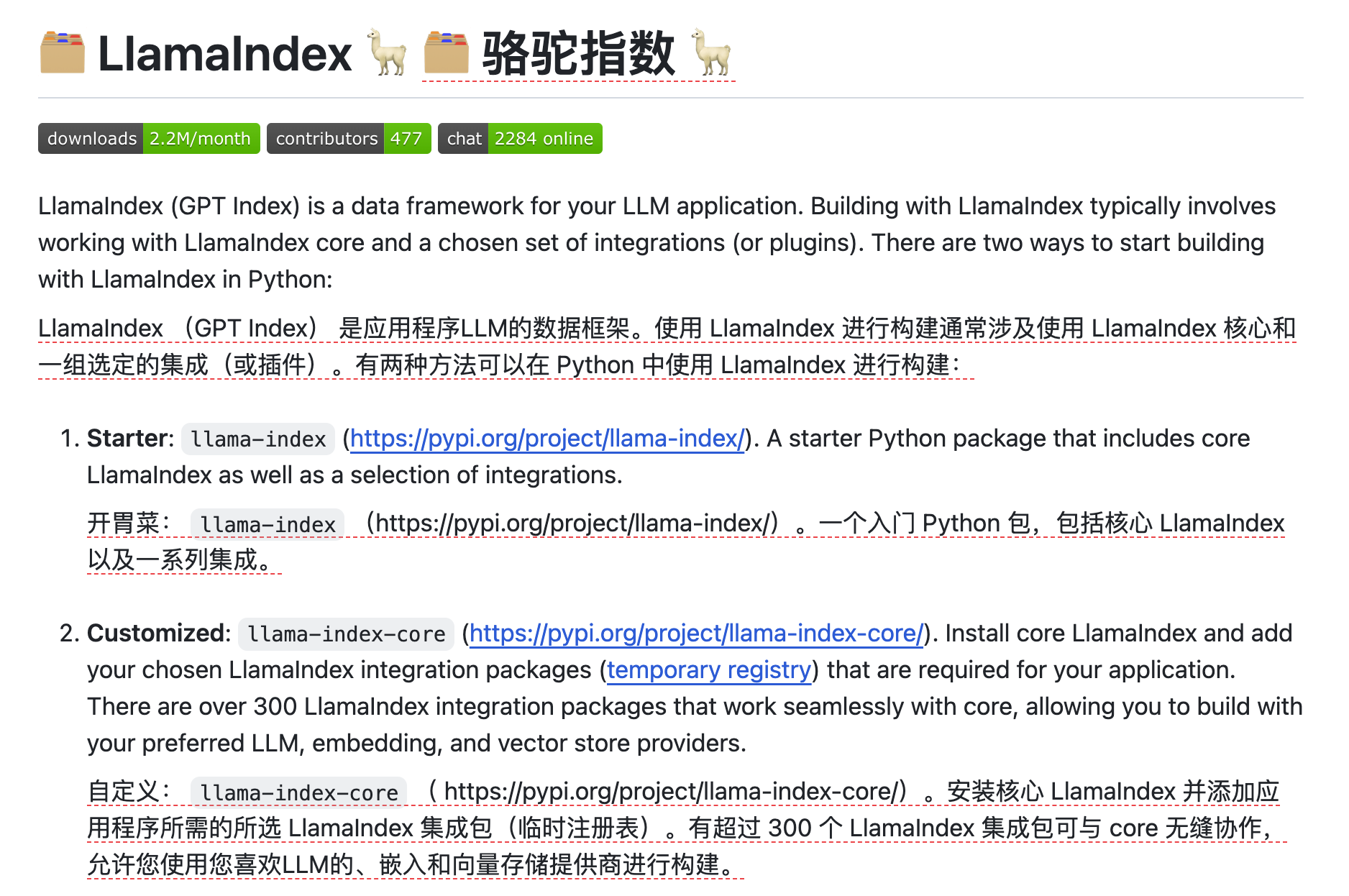Open the pypi.org llama-index-core project link
Screen dimensions: 1349x896
[696, 633]
